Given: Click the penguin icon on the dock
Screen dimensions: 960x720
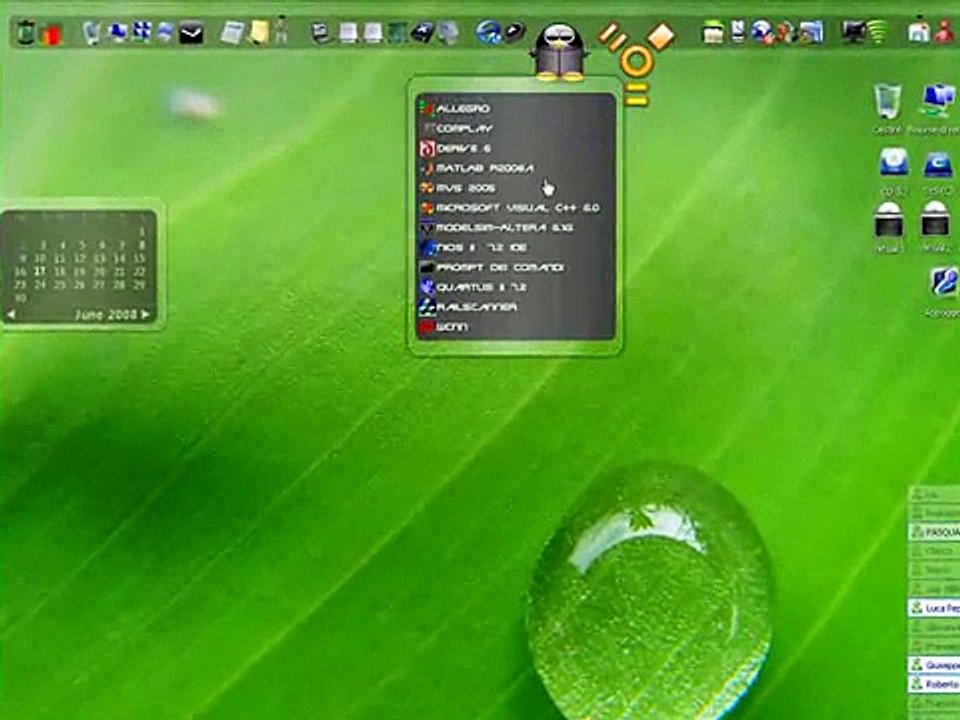Looking at the screenshot, I should pyautogui.click(x=558, y=51).
